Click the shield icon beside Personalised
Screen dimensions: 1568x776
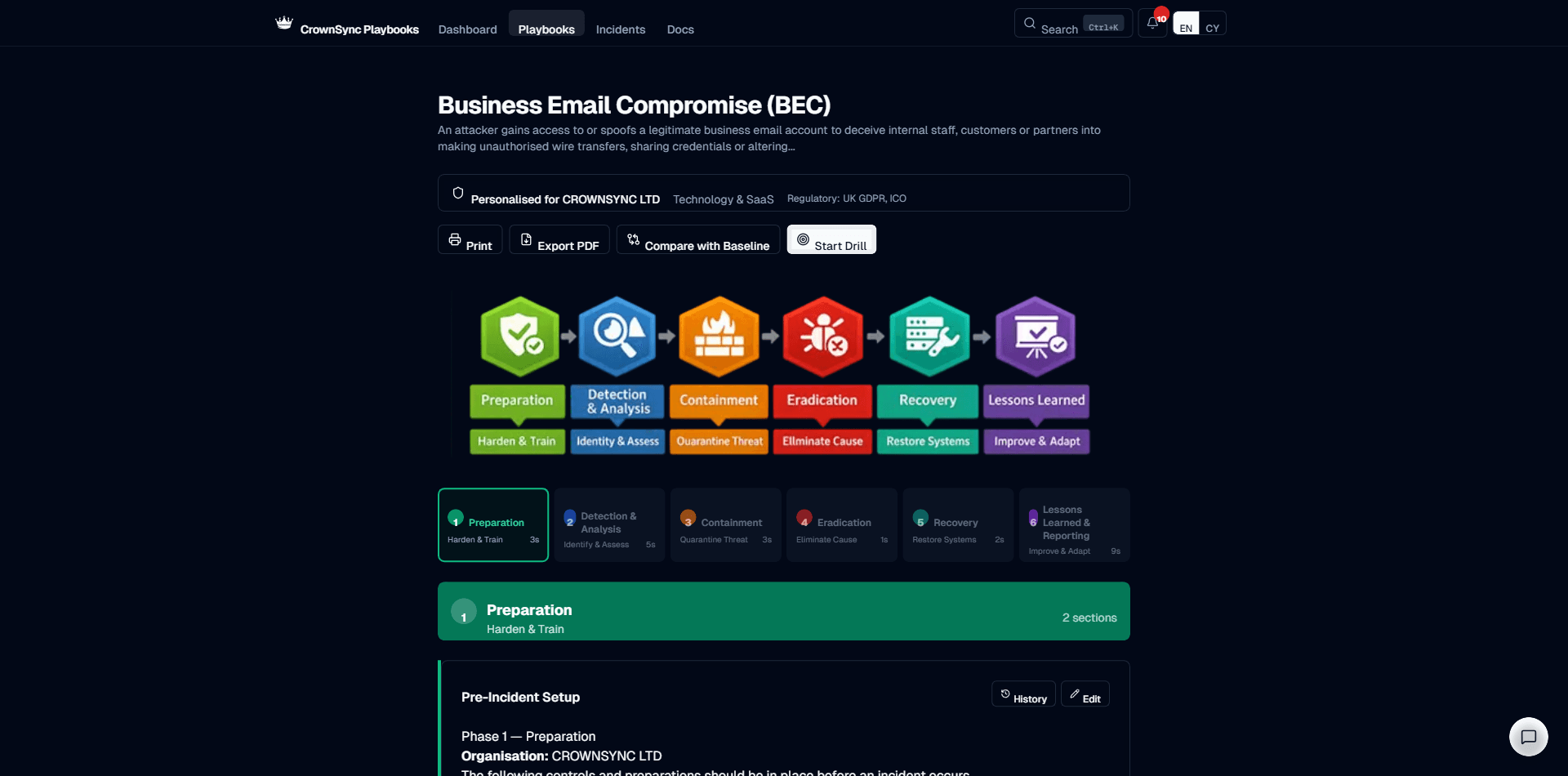point(458,193)
